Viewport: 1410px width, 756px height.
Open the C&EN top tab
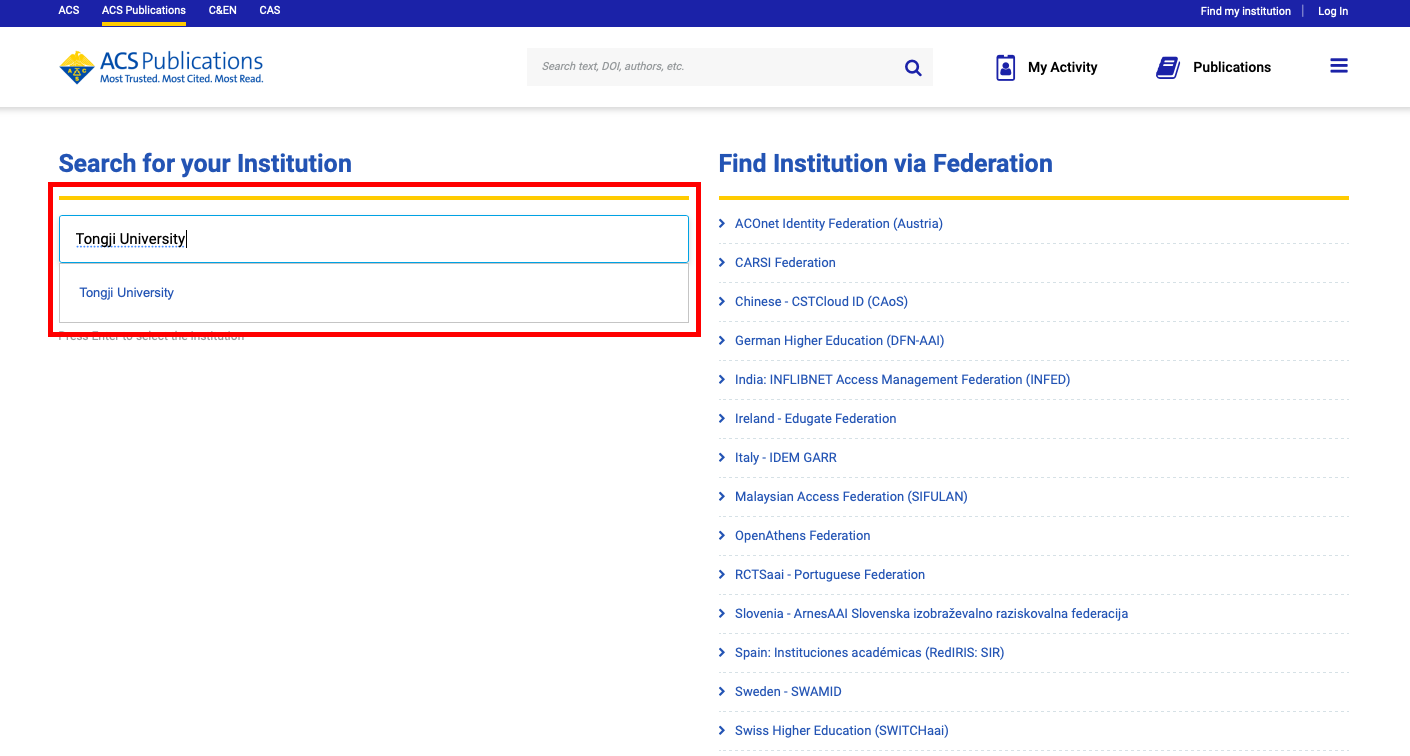tap(223, 11)
